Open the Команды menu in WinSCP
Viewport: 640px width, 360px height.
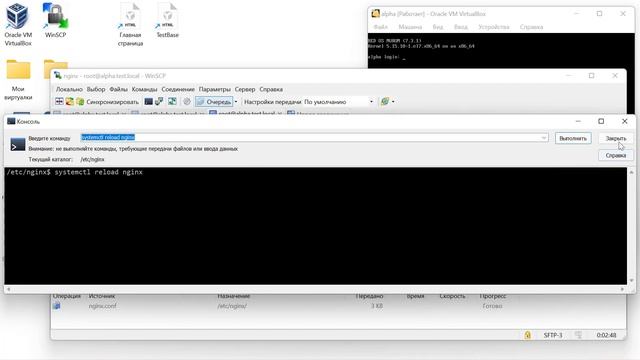(144, 89)
